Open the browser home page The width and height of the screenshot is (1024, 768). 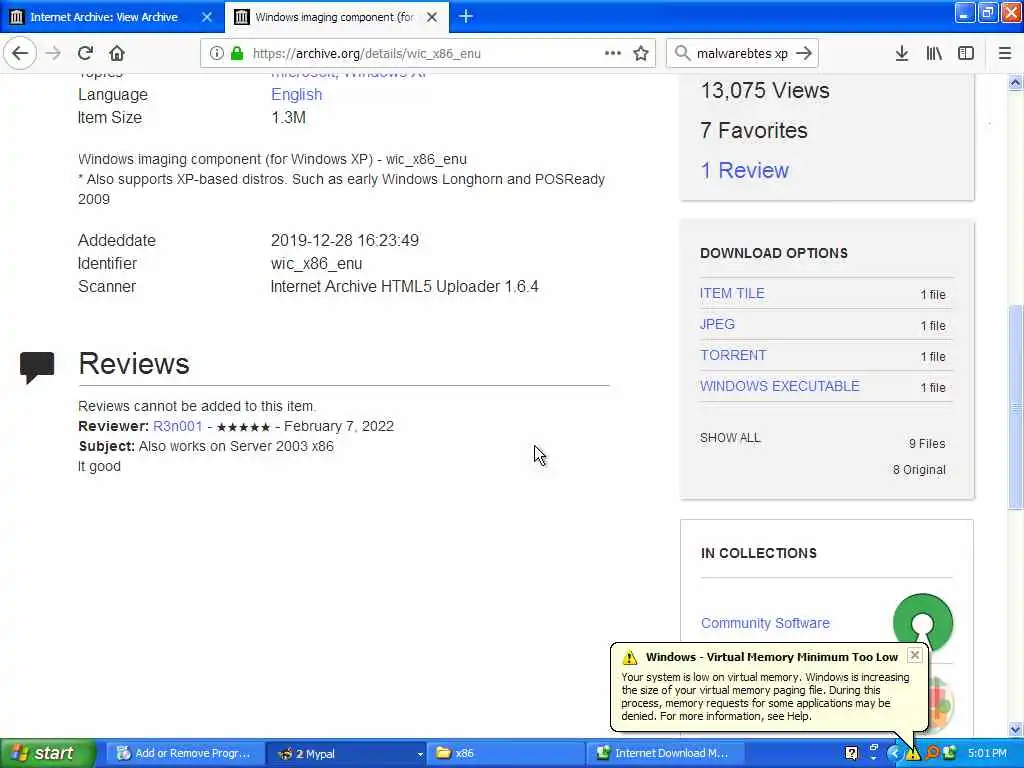pyautogui.click(x=117, y=53)
